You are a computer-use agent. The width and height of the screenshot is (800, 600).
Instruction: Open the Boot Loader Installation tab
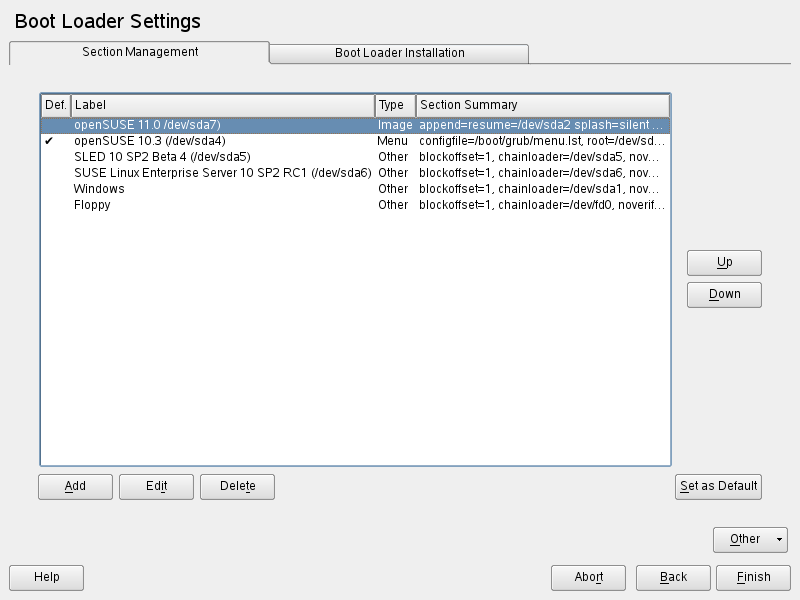[x=399, y=53]
